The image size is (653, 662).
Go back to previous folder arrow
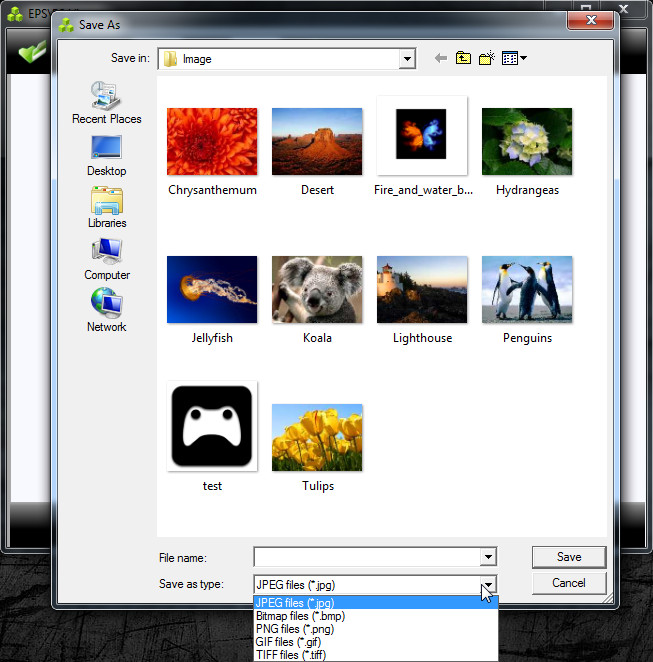[441, 58]
